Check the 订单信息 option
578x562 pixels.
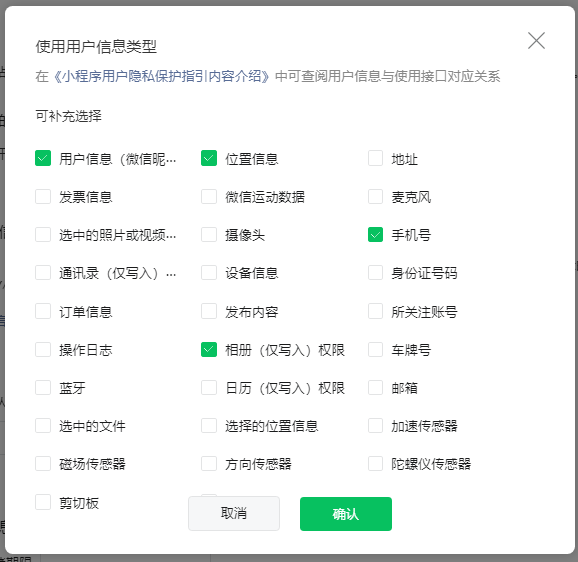pos(43,311)
